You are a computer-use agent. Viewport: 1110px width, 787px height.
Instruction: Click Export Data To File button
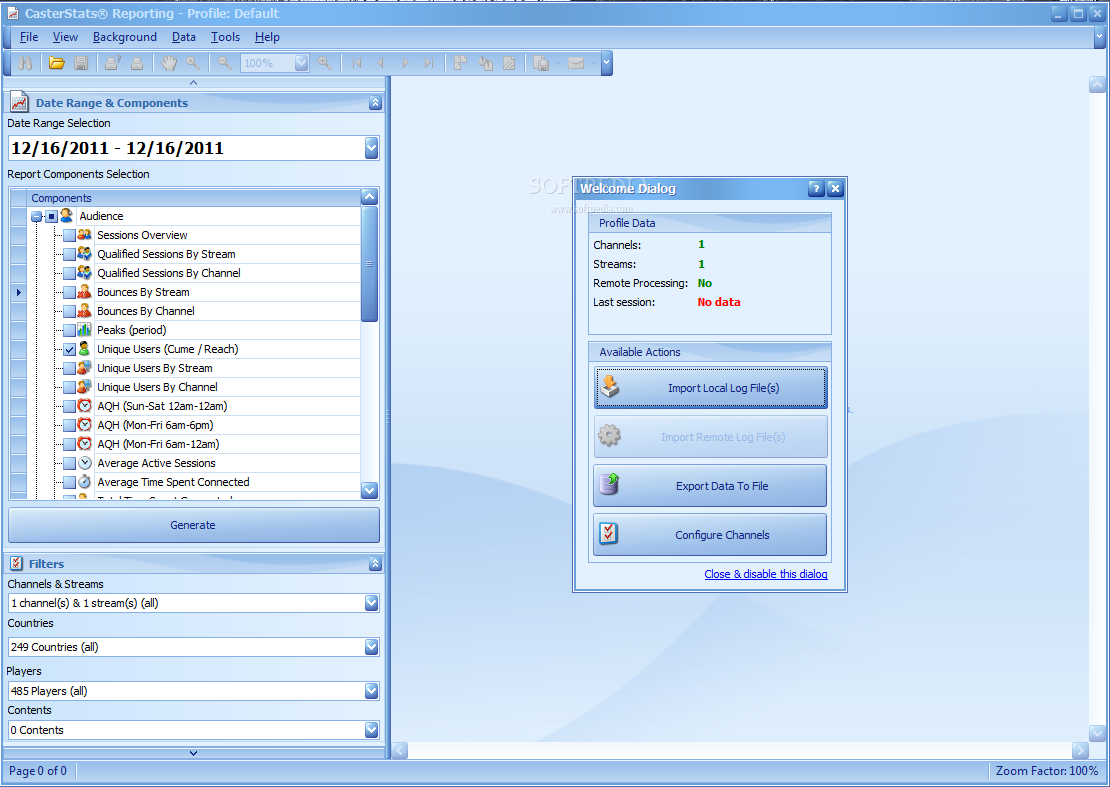(x=710, y=486)
